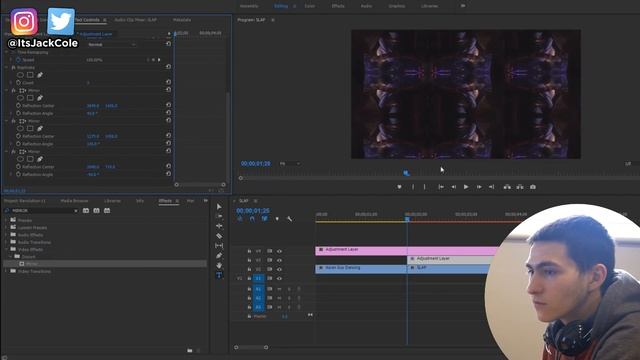The image size is (640, 360).
Task: Switch to the Assembly workspace
Action: point(249,6)
